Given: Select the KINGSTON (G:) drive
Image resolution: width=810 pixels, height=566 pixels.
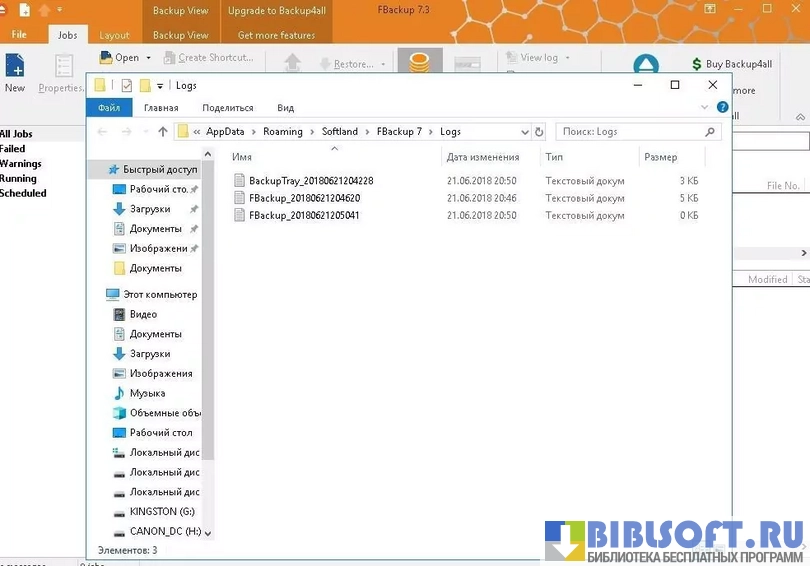Looking at the screenshot, I should tap(160, 512).
